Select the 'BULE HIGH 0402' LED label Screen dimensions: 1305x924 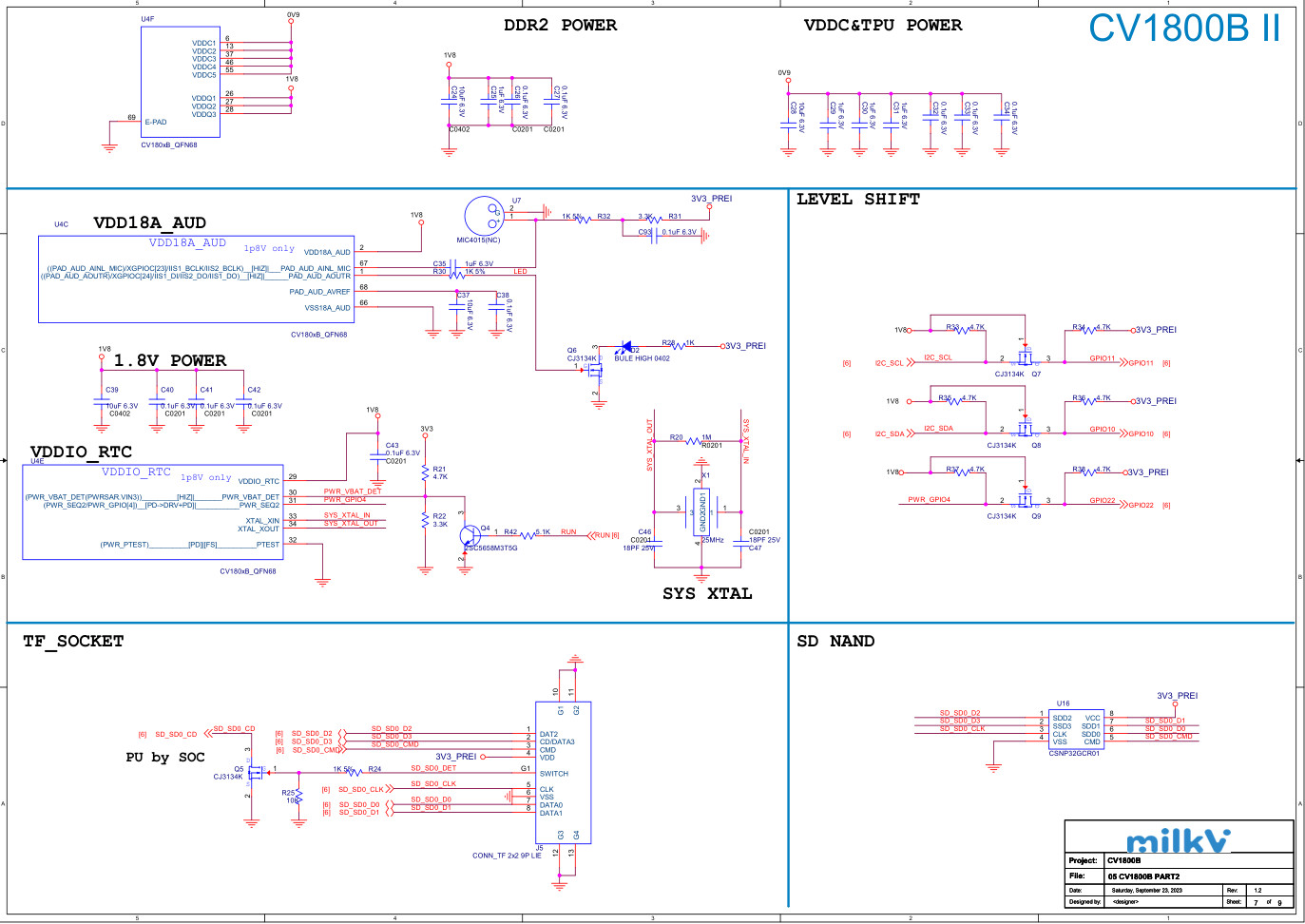642,359
